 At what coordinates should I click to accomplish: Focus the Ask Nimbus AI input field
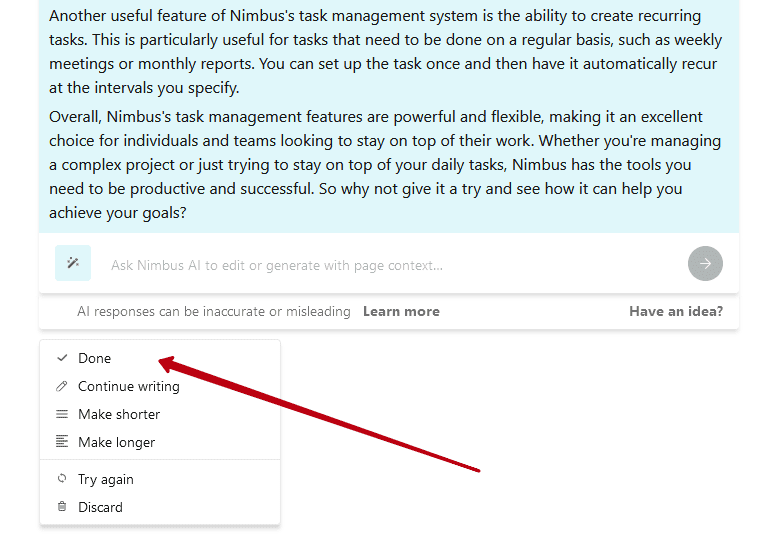point(389,265)
